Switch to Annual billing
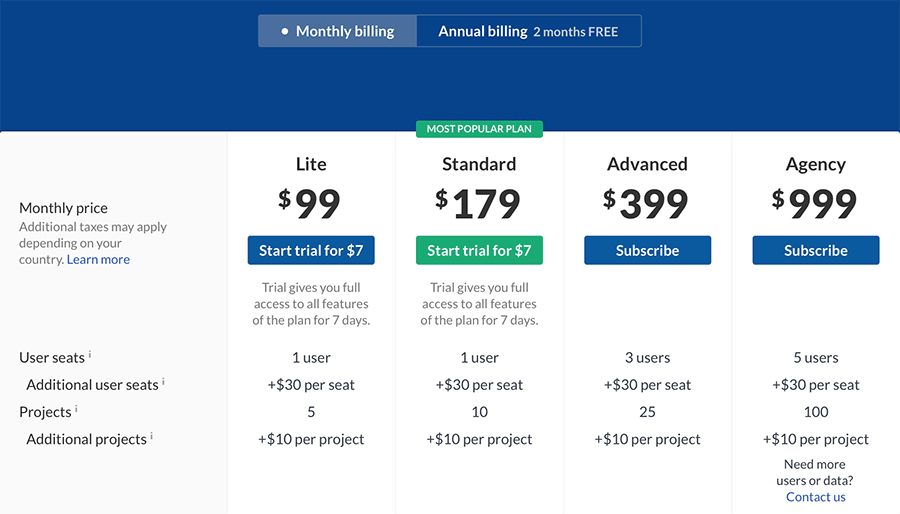The width and height of the screenshot is (900, 514). [x=528, y=31]
